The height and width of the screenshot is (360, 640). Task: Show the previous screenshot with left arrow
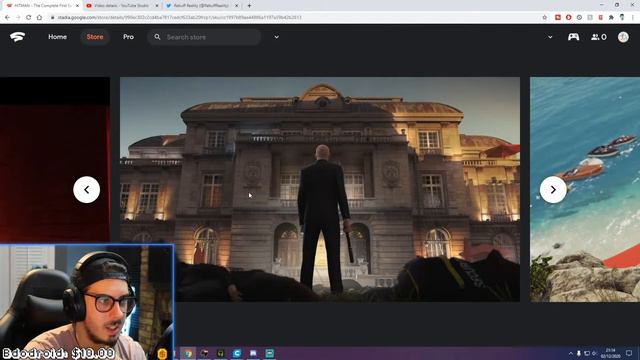(87, 190)
